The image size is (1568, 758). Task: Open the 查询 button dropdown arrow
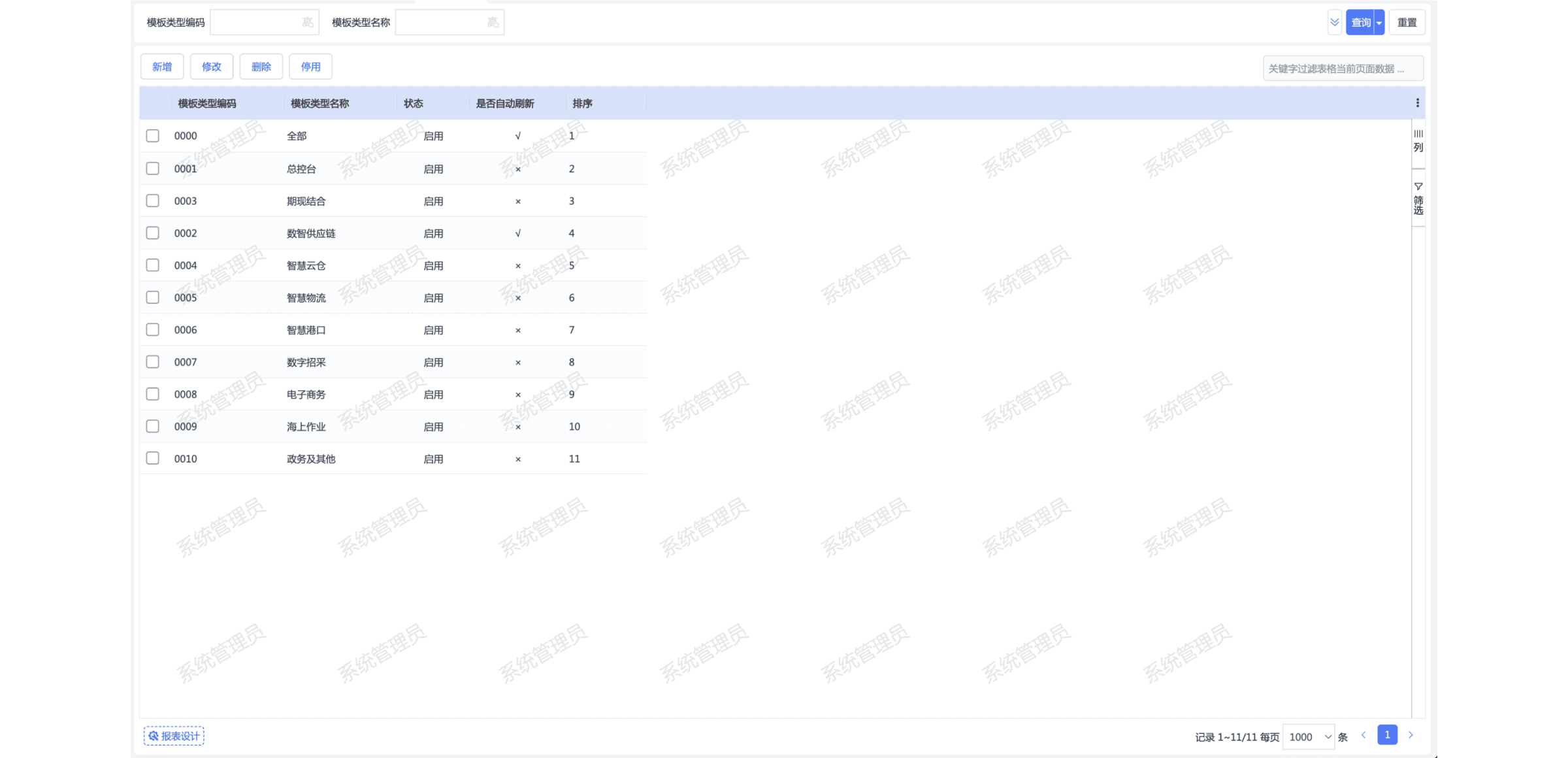(1379, 23)
